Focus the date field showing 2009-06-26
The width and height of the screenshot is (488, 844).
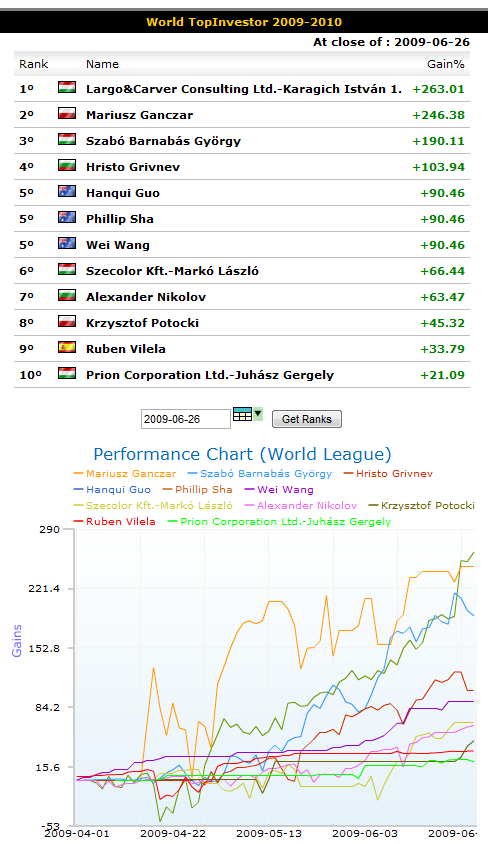(186, 419)
